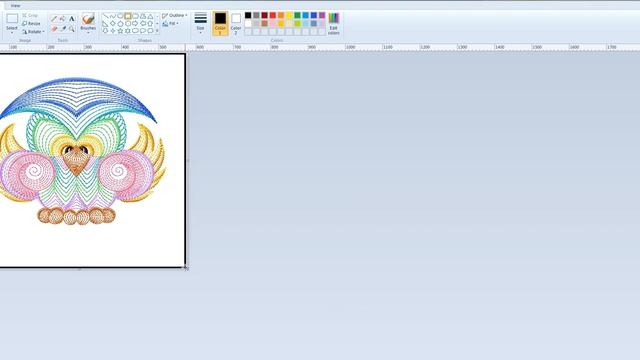This screenshot has height=360, width=640.
Task: Pick the Right arrow shape
Action: pyautogui.click(x=135, y=24)
